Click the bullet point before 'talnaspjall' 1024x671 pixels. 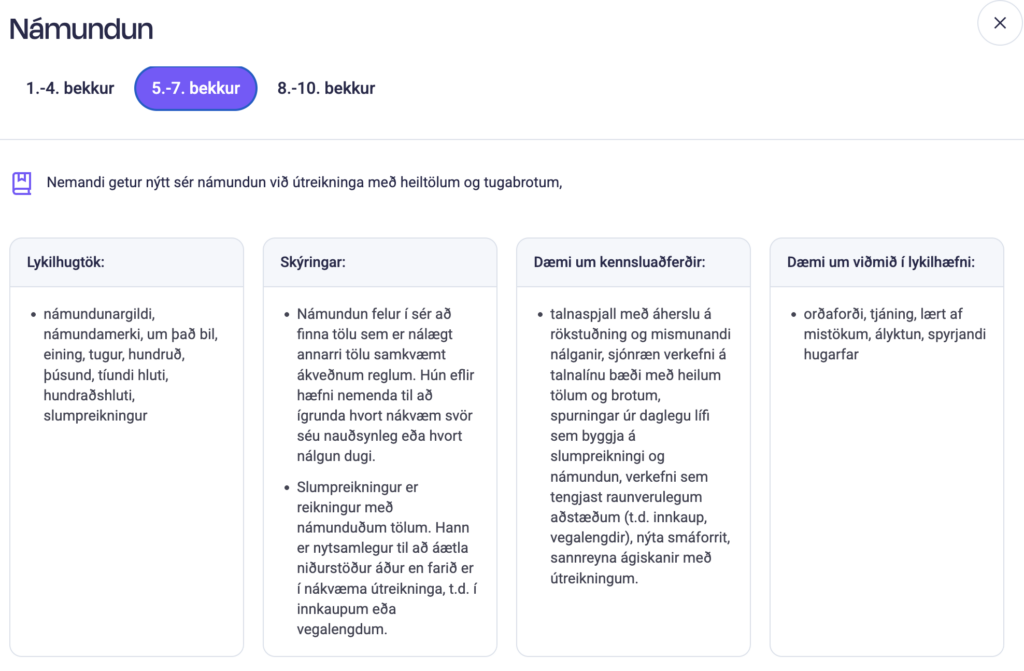click(540, 314)
